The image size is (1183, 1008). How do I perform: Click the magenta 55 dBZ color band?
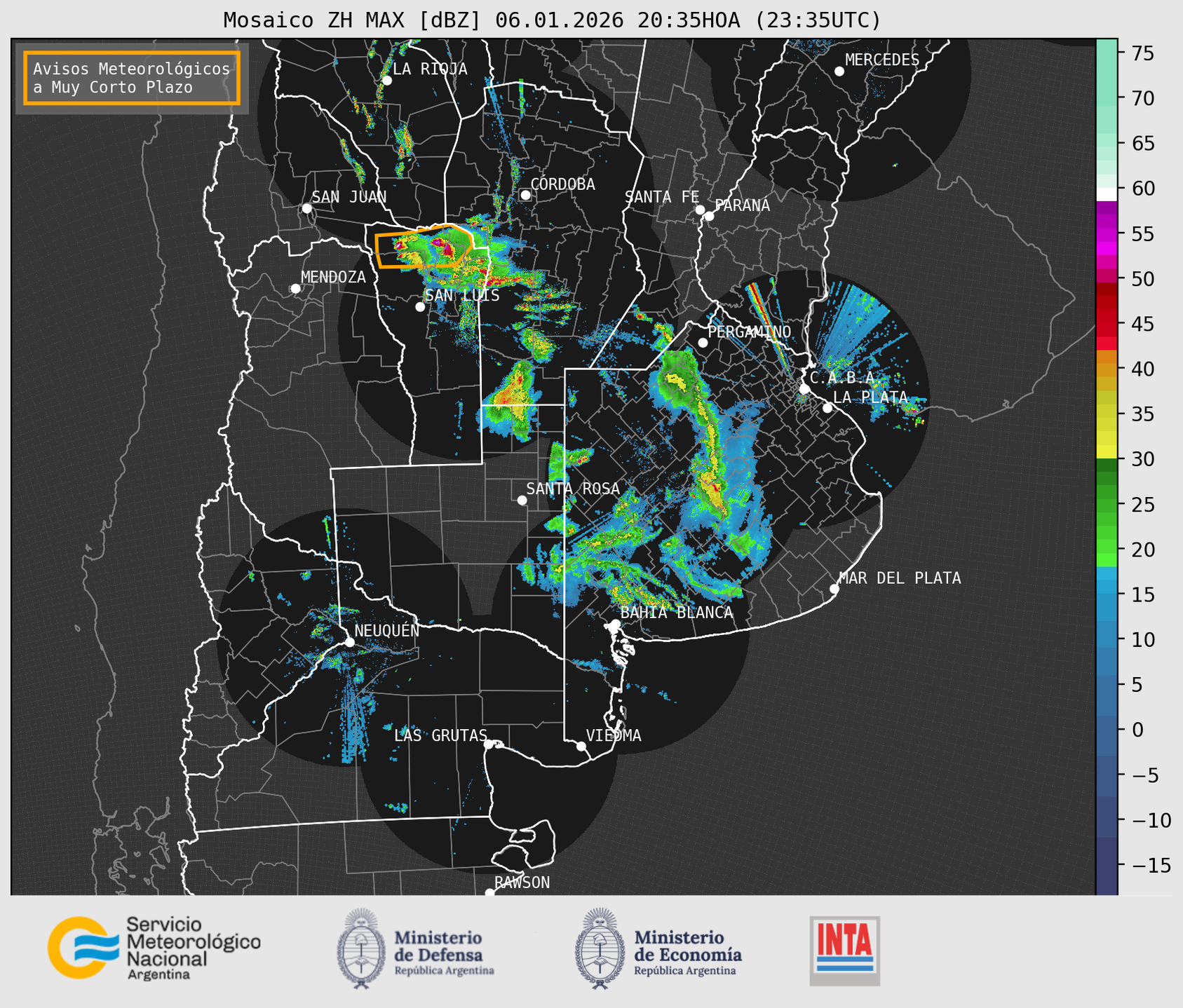[1106, 234]
